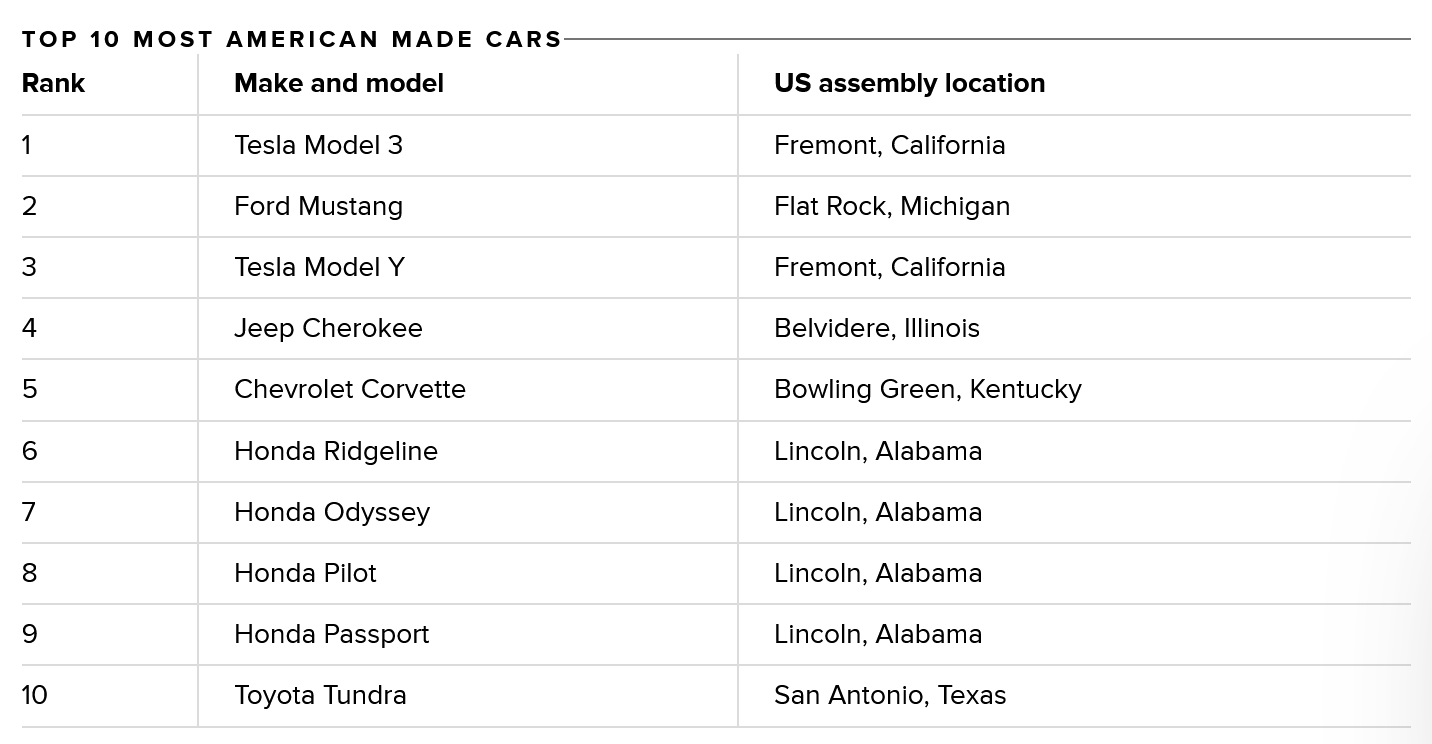Click the US assembly location header
Screen dimensions: 1432x744
point(909,83)
